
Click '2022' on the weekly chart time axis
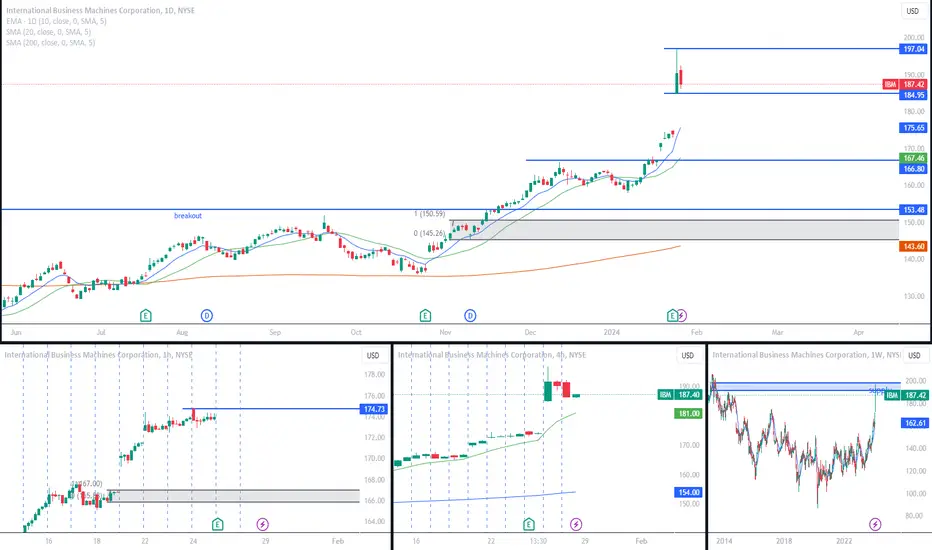tap(844, 541)
